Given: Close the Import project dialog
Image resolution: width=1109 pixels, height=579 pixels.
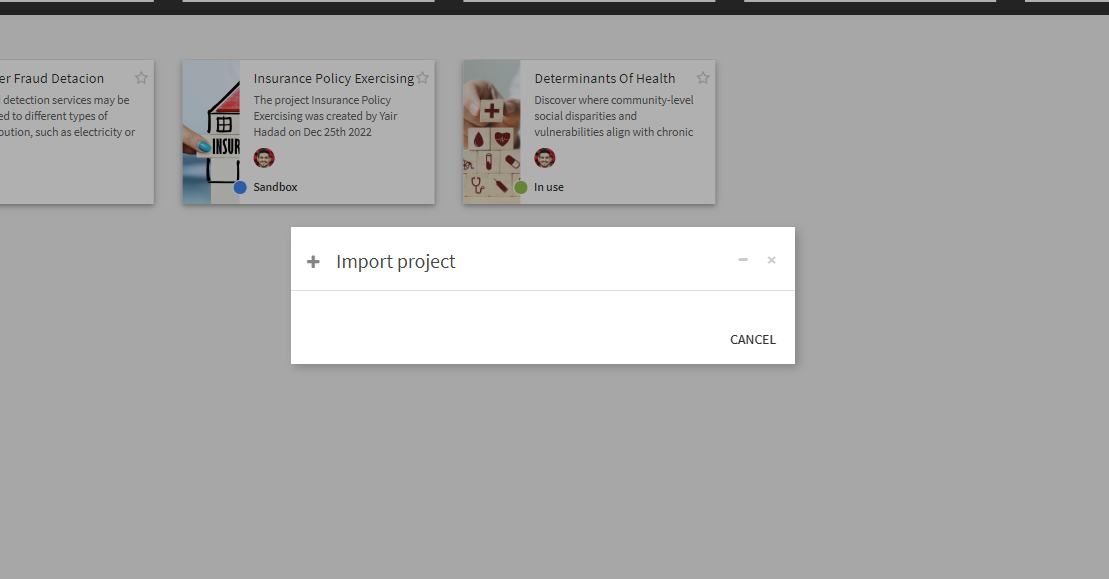Looking at the screenshot, I should [x=772, y=260].
